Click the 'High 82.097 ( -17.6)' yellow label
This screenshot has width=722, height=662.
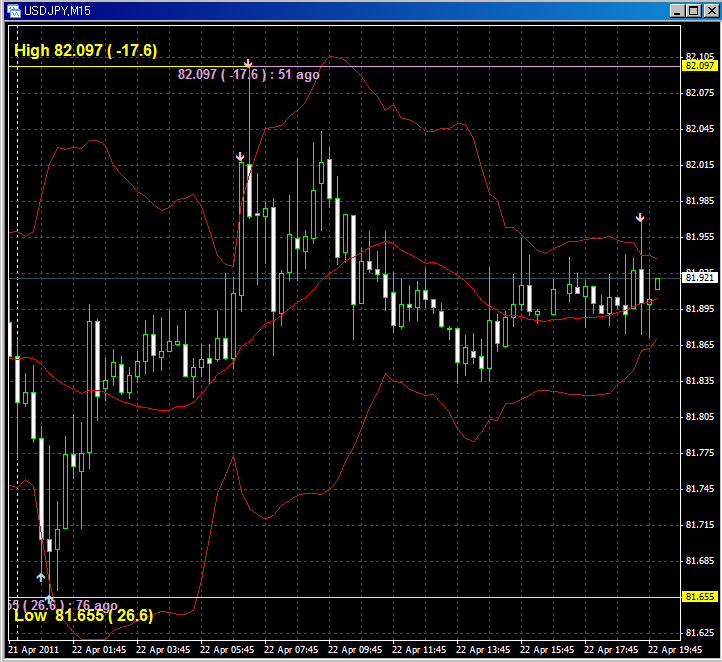85,50
